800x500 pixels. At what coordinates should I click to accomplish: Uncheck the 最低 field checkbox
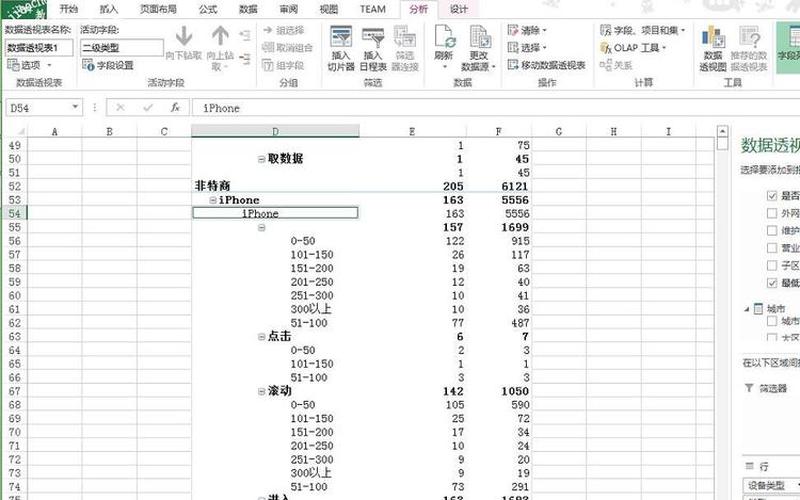772,283
